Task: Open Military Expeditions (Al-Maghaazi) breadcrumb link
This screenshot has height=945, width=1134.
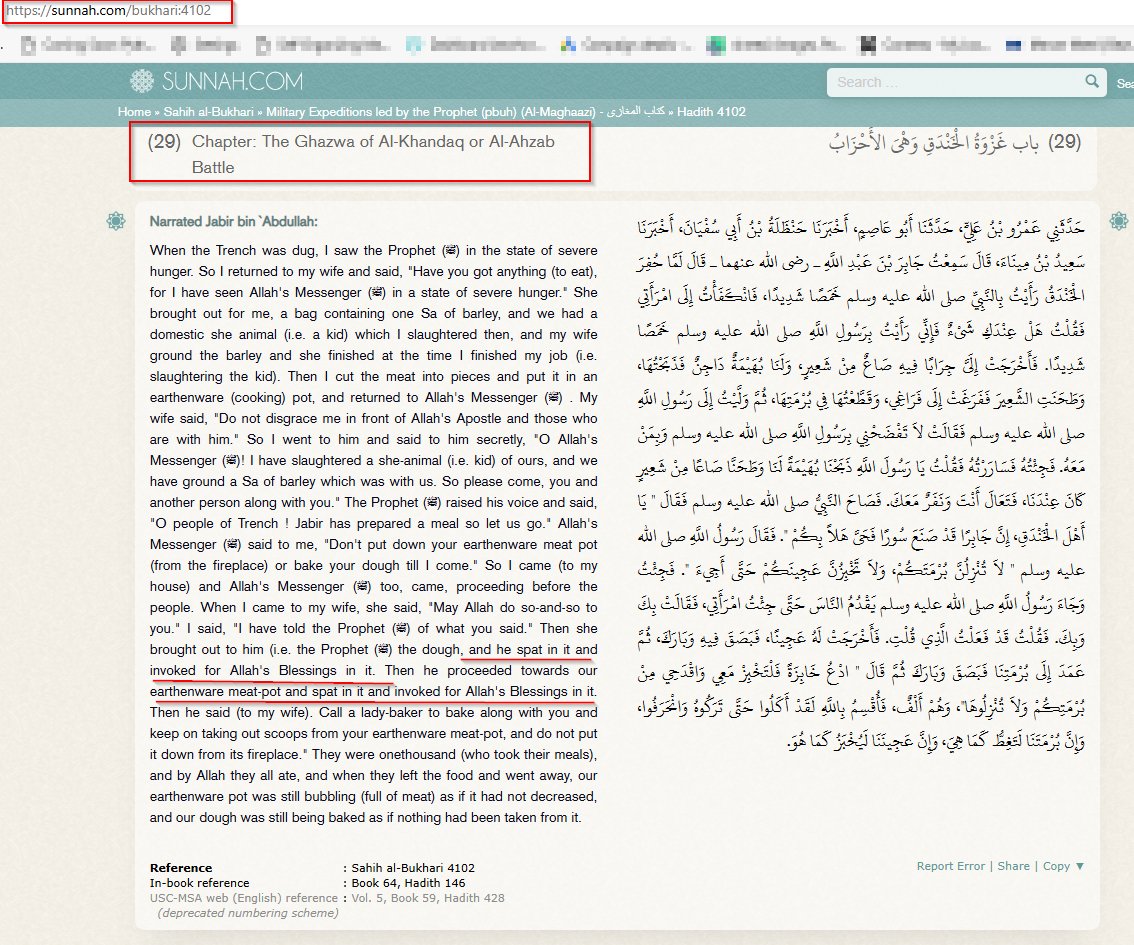Action: [465, 112]
